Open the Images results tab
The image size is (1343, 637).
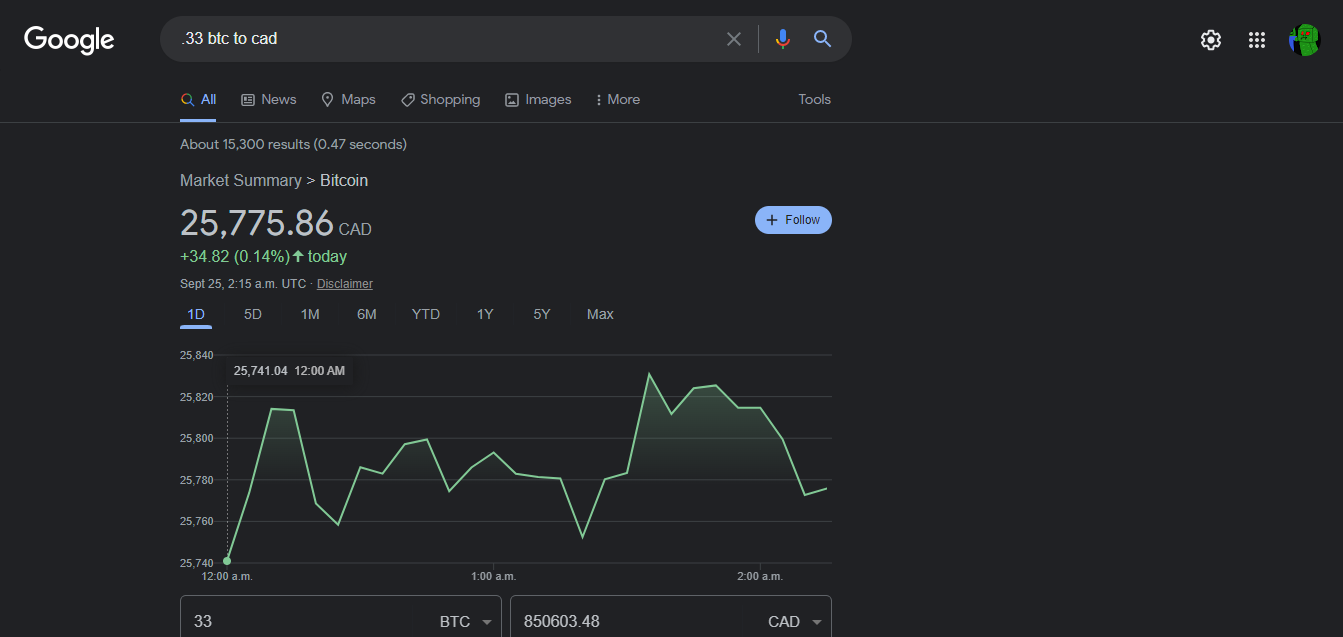click(x=538, y=99)
